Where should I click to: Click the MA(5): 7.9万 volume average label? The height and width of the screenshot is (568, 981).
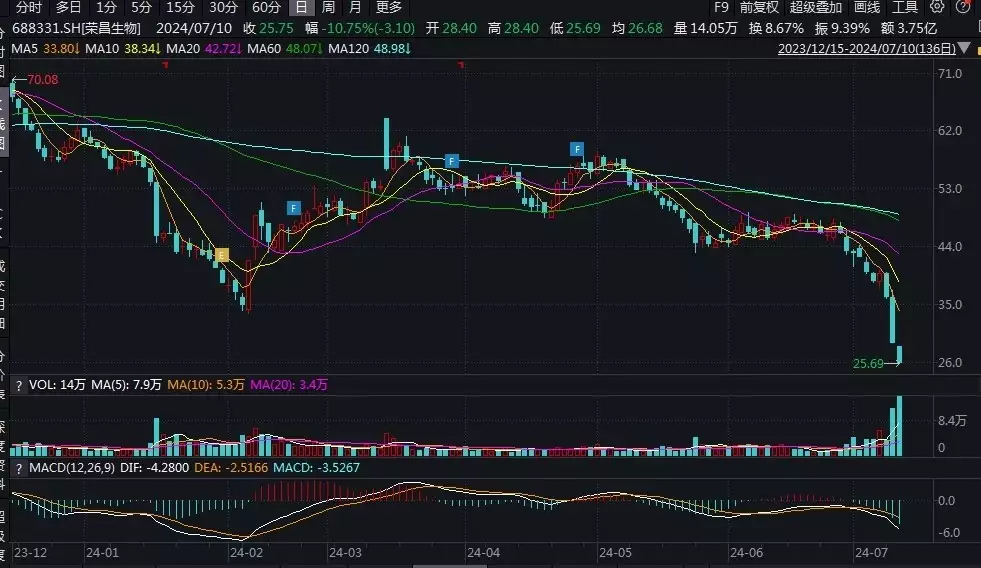[x=126, y=385]
